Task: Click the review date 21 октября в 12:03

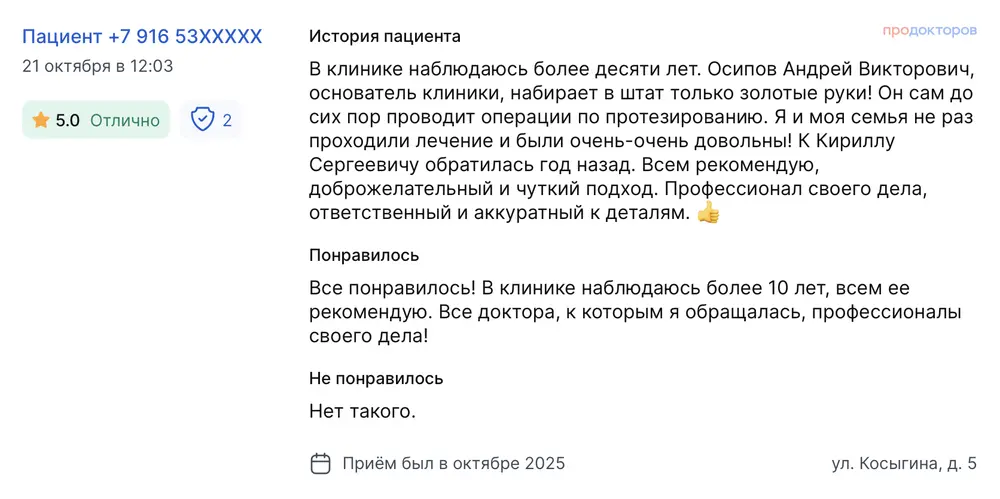Action: (97, 67)
